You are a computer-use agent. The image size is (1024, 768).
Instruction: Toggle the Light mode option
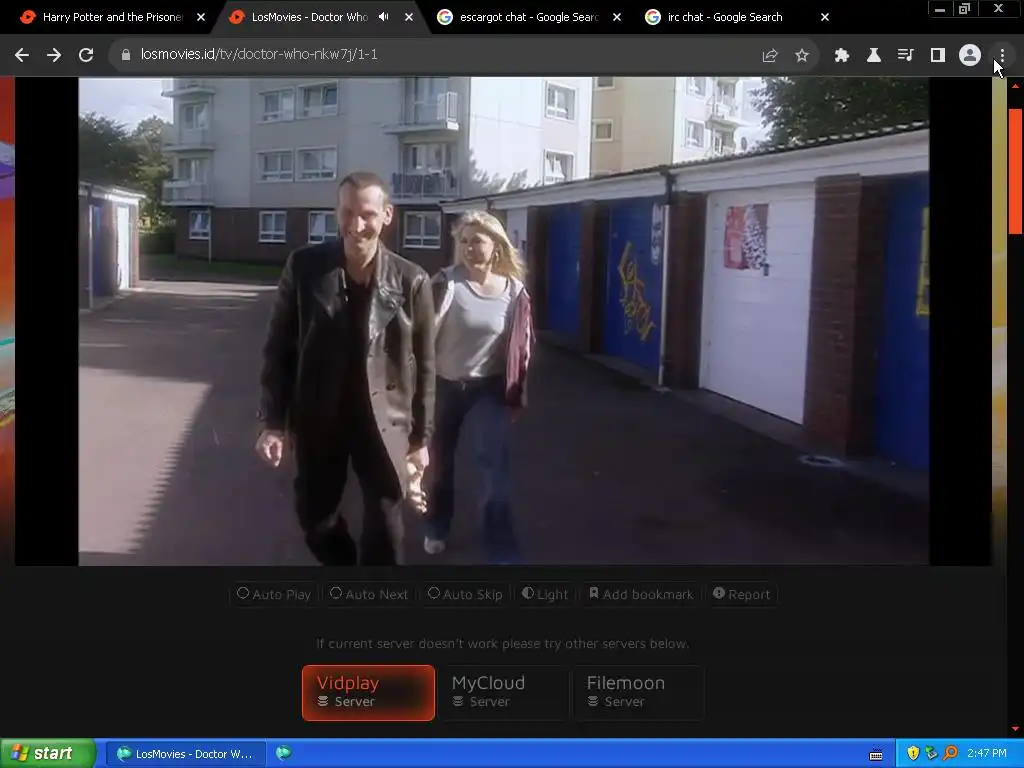click(x=545, y=594)
